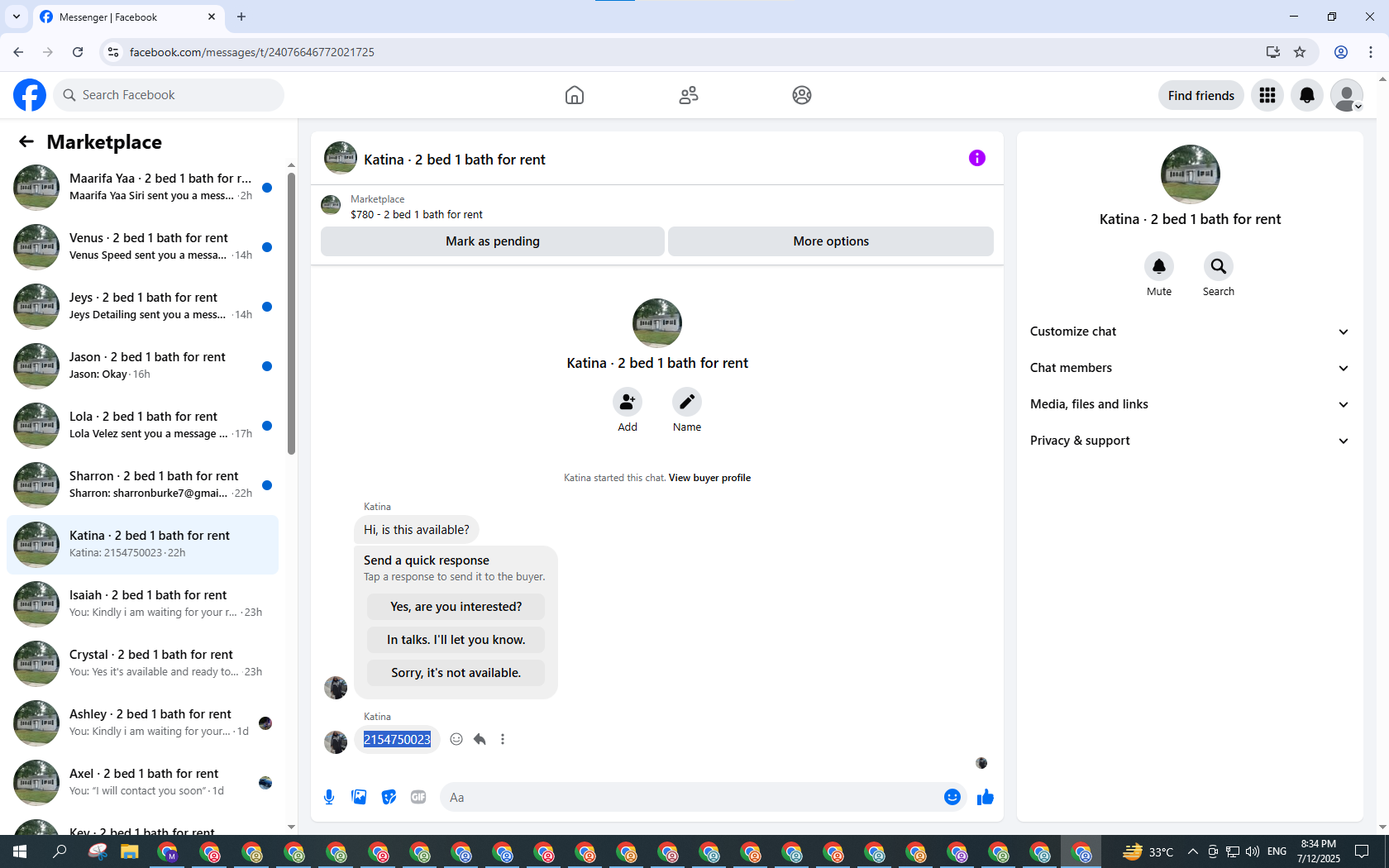The width and height of the screenshot is (1389, 868).
Task: Open Axel conversation
Action: (142, 783)
